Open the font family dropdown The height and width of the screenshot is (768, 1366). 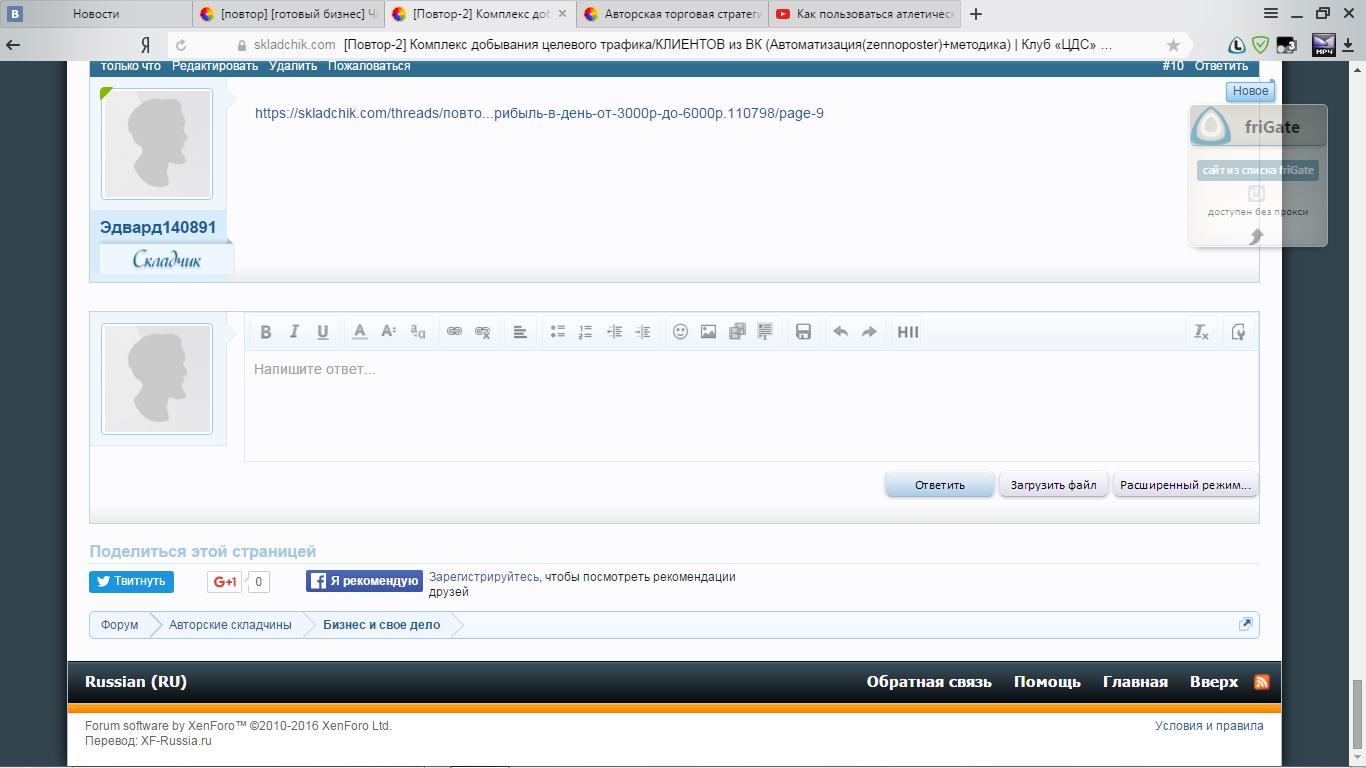[418, 332]
